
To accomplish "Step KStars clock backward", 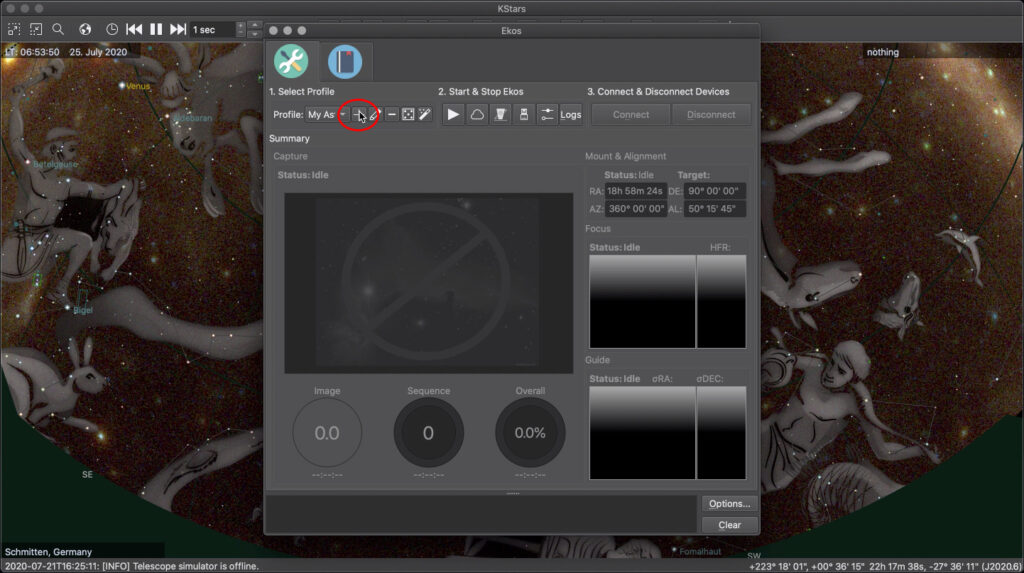I will pyautogui.click(x=135, y=29).
